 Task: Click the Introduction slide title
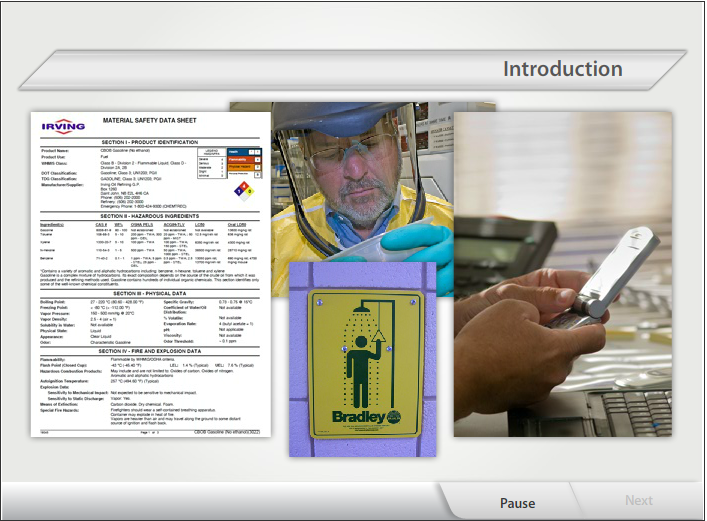point(562,69)
